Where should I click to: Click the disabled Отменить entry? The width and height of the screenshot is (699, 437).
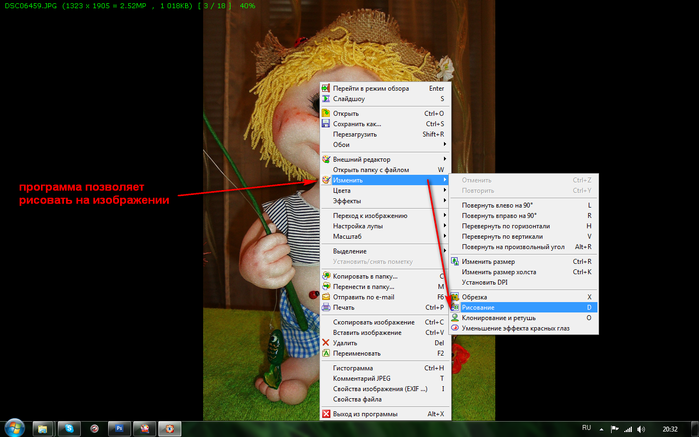(x=524, y=180)
